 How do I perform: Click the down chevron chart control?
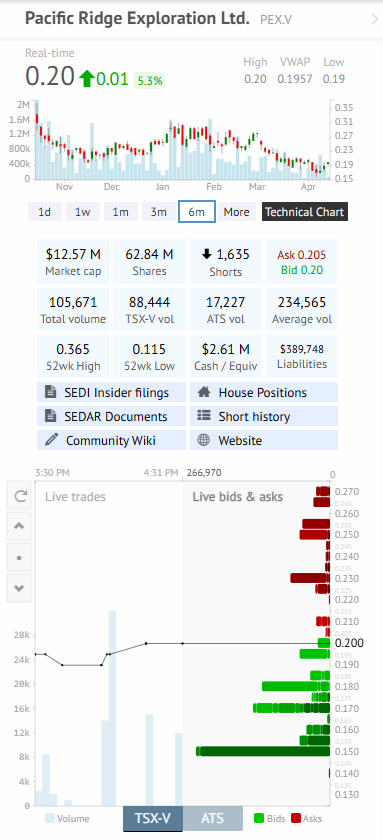19,588
